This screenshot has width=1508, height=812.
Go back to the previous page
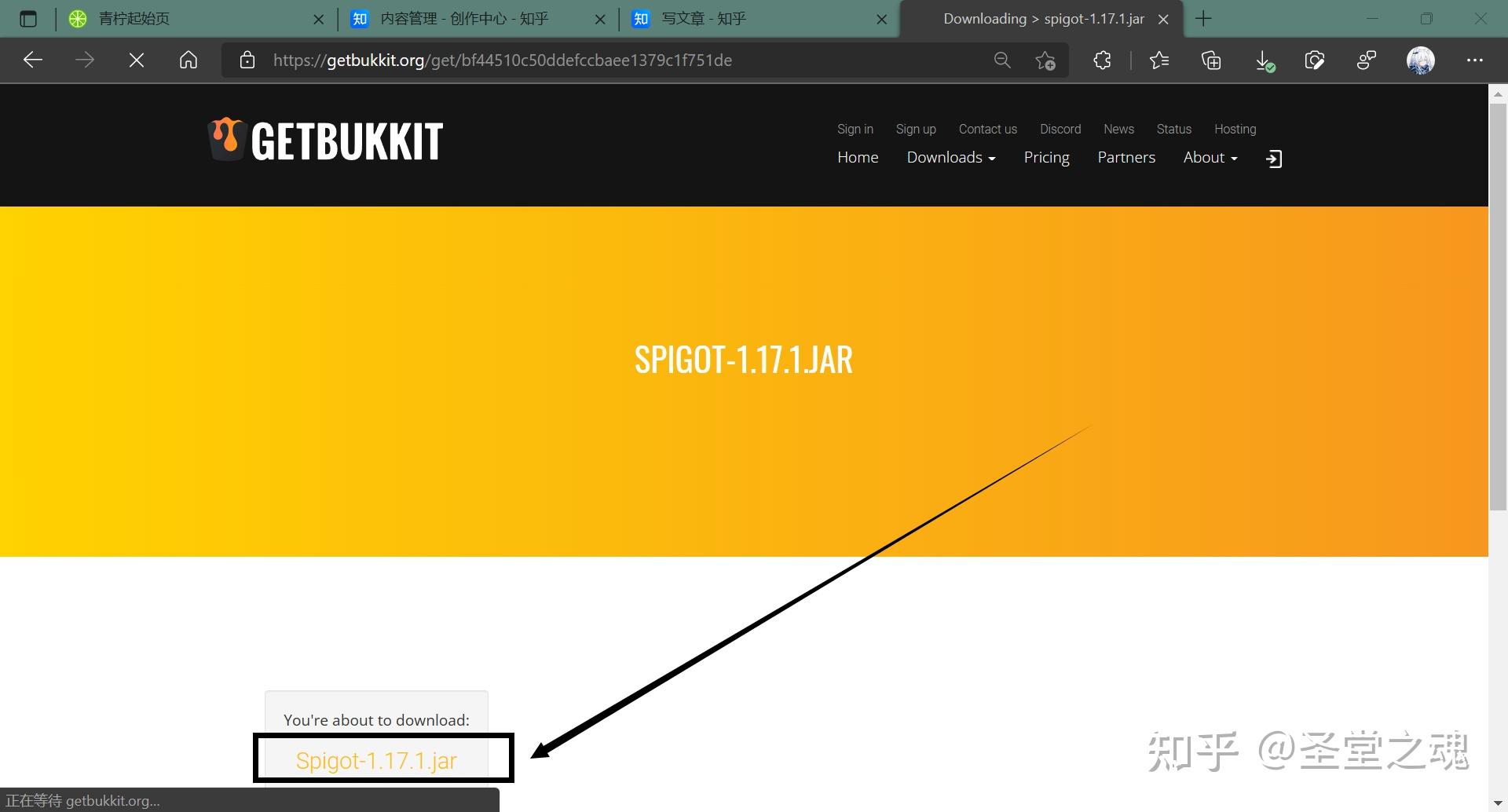pyautogui.click(x=33, y=60)
